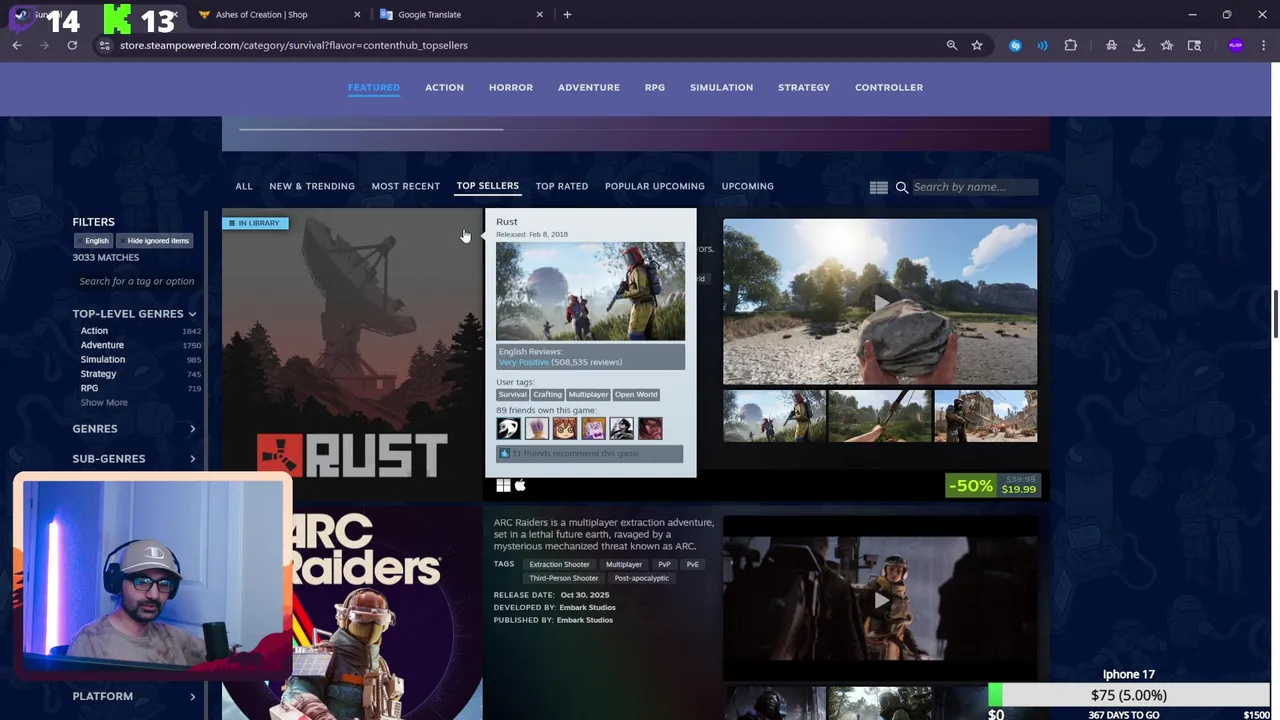The width and height of the screenshot is (1280, 720).
Task: Open developer Embark Studios link
Action: pyautogui.click(x=588, y=607)
